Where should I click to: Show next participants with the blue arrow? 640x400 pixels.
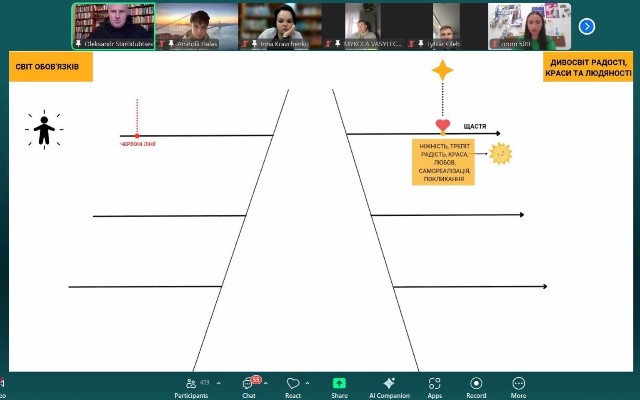pyautogui.click(x=587, y=27)
